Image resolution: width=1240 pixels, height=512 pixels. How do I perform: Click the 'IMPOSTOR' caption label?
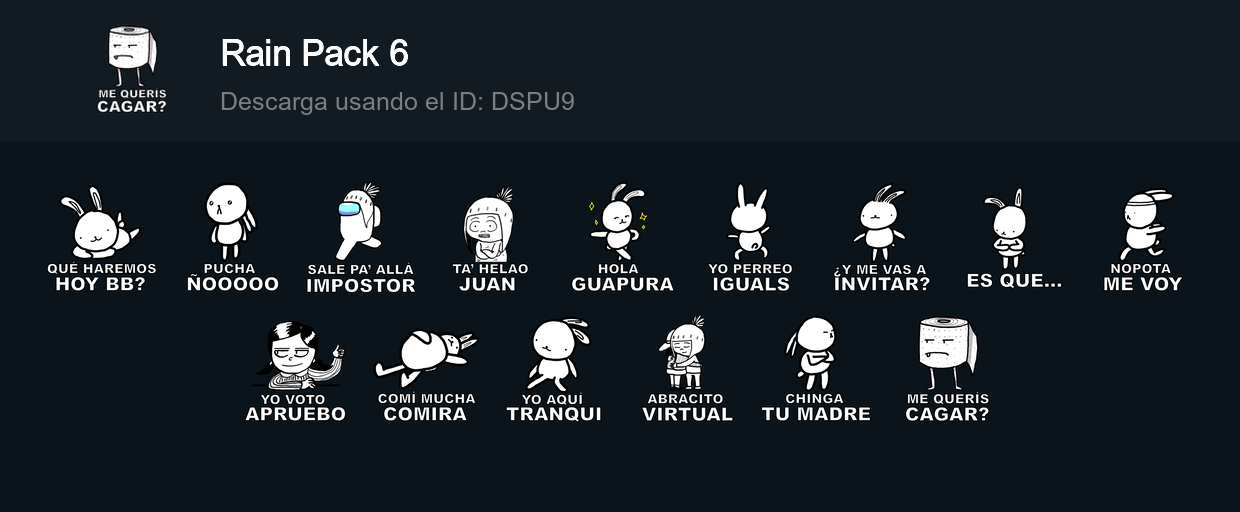361,286
